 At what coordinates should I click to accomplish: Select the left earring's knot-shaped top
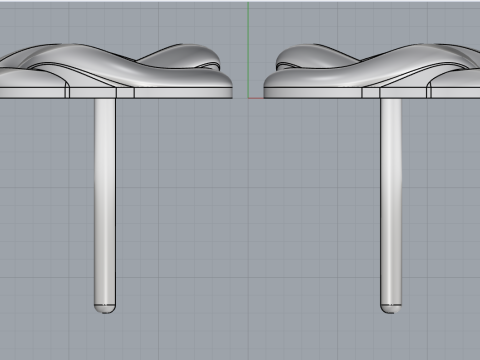(116, 71)
